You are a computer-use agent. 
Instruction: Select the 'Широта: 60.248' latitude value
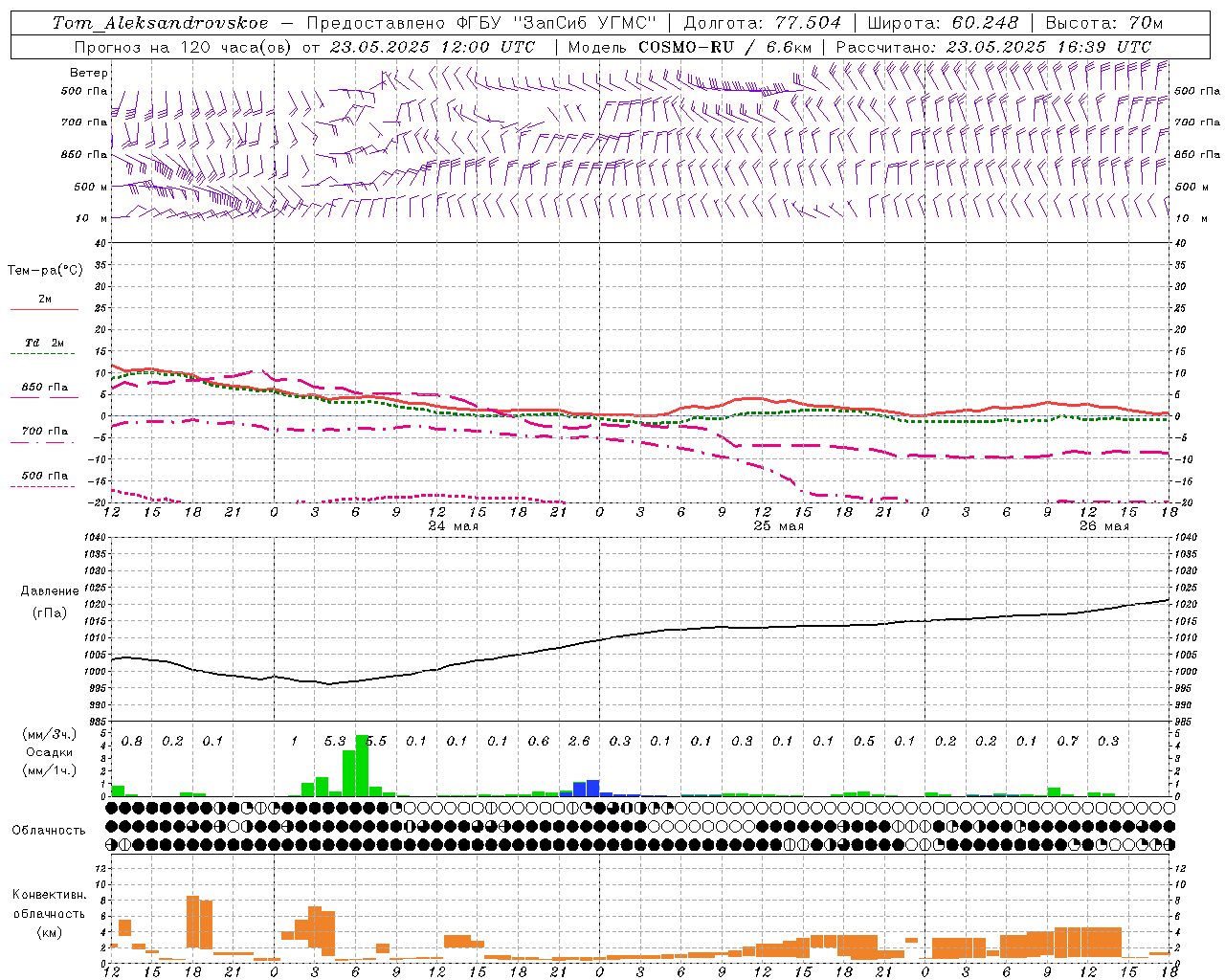(x=943, y=23)
